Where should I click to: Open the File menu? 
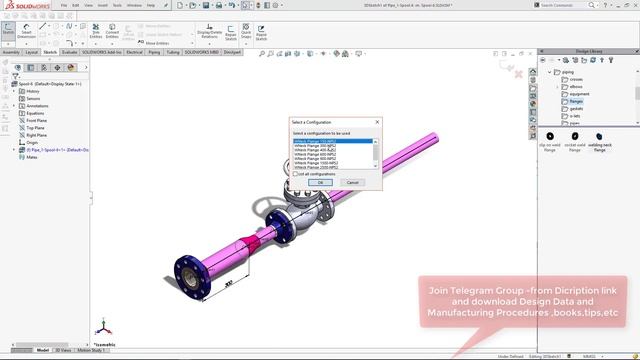(64, 5)
